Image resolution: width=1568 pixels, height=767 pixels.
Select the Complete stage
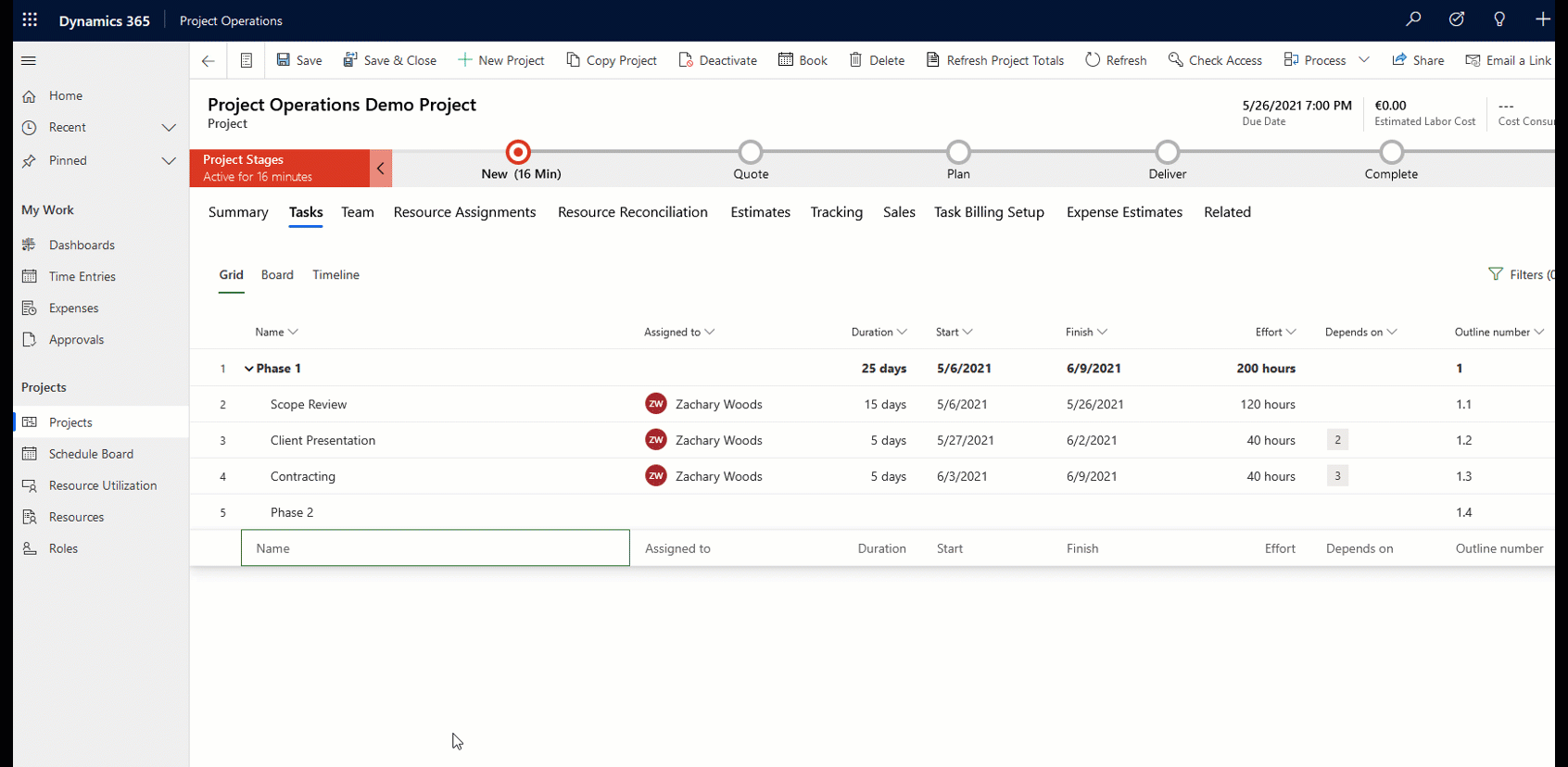[1392, 152]
